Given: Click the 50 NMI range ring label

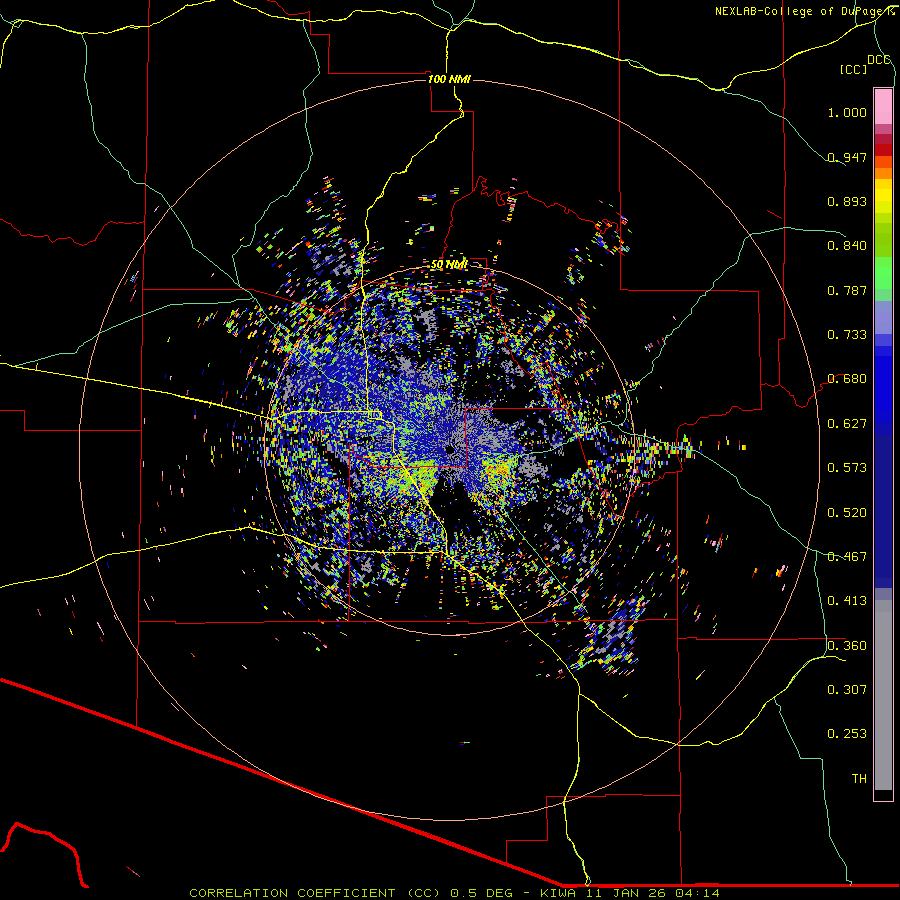Looking at the screenshot, I should coord(449,265).
